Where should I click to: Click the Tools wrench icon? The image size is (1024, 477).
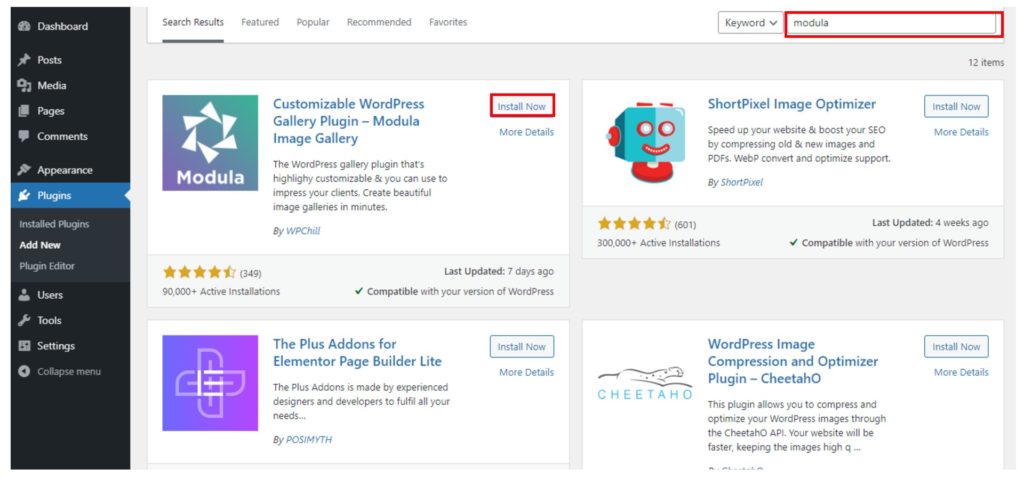24,321
